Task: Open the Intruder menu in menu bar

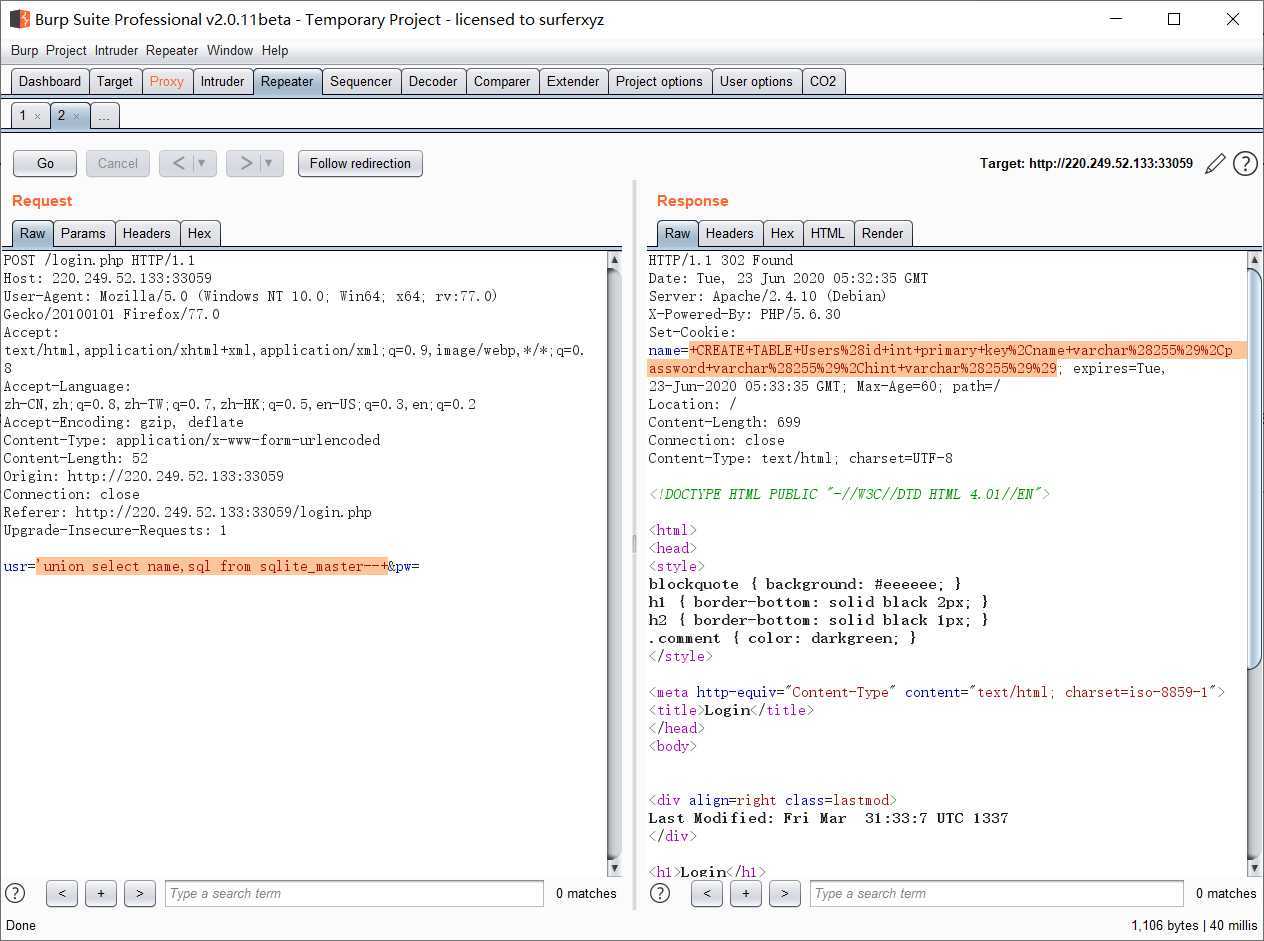Action: coord(117,50)
